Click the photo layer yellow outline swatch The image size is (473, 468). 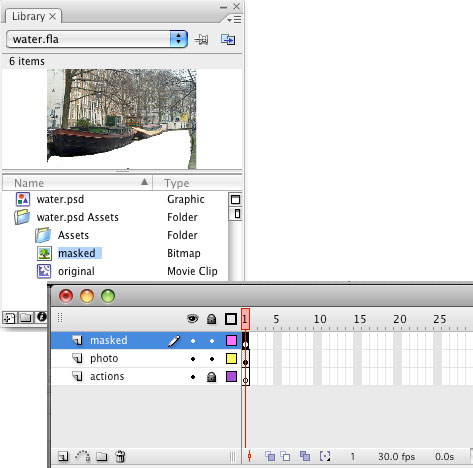231,358
